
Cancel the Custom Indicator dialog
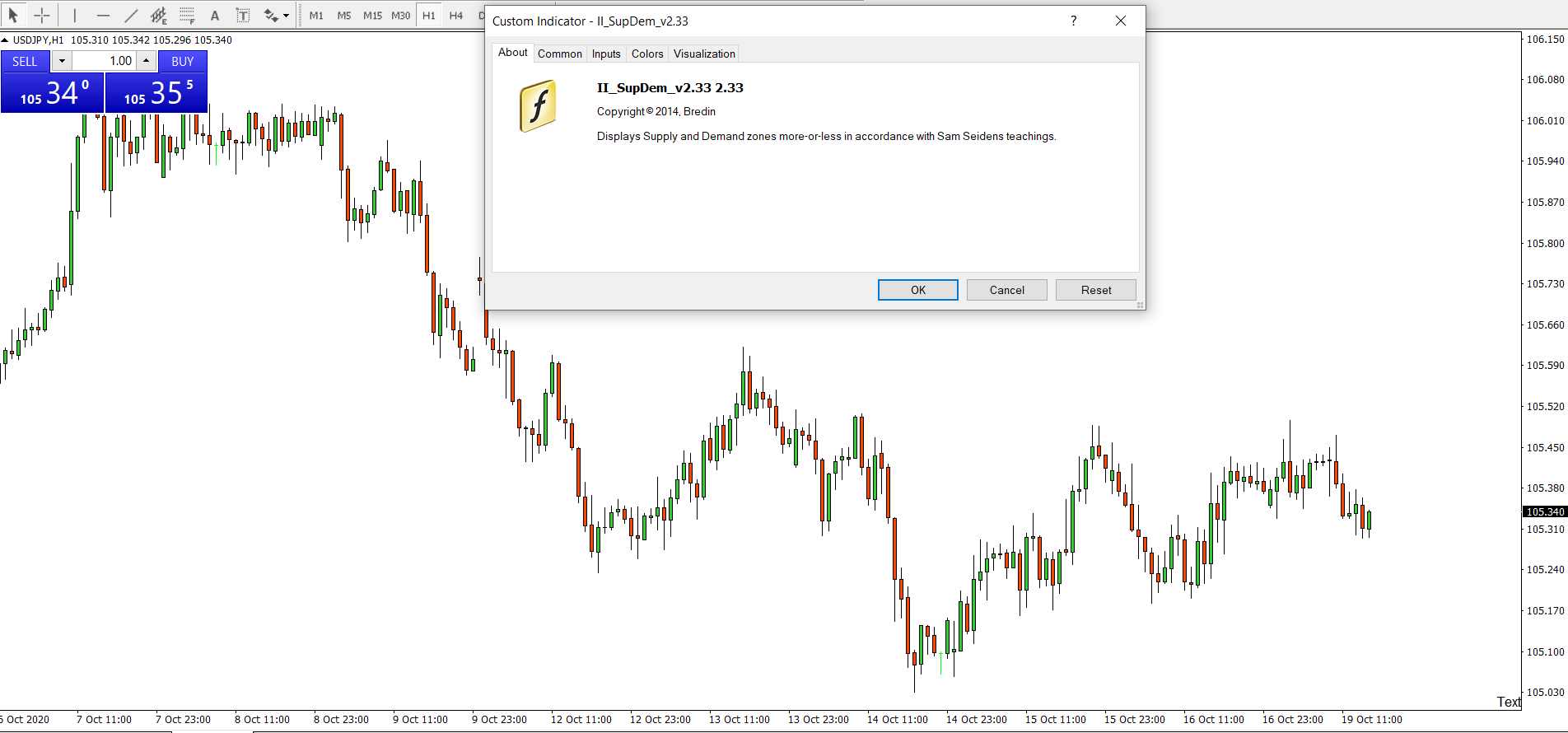tap(1006, 290)
